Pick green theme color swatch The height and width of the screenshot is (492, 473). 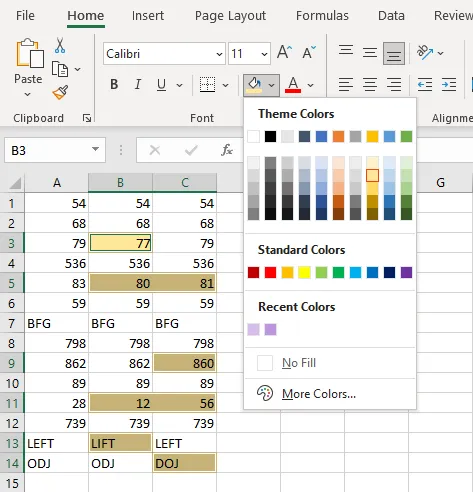coord(406,136)
